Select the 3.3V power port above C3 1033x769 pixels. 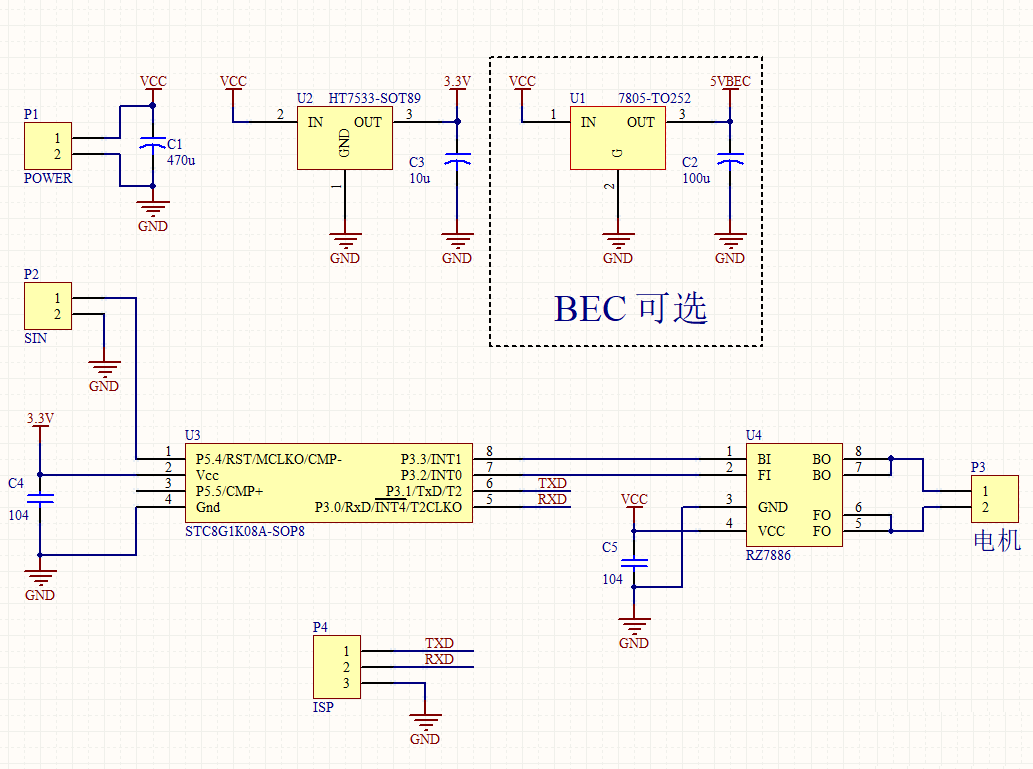[x=457, y=82]
